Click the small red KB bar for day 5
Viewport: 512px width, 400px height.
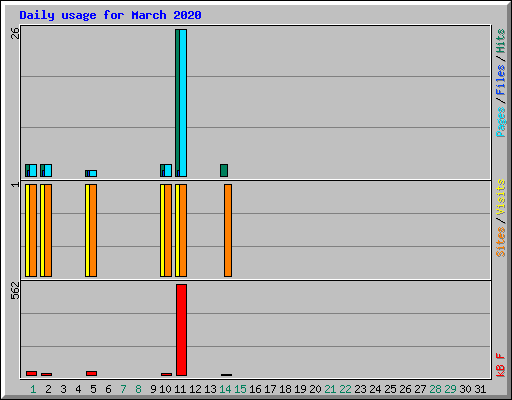(91, 373)
